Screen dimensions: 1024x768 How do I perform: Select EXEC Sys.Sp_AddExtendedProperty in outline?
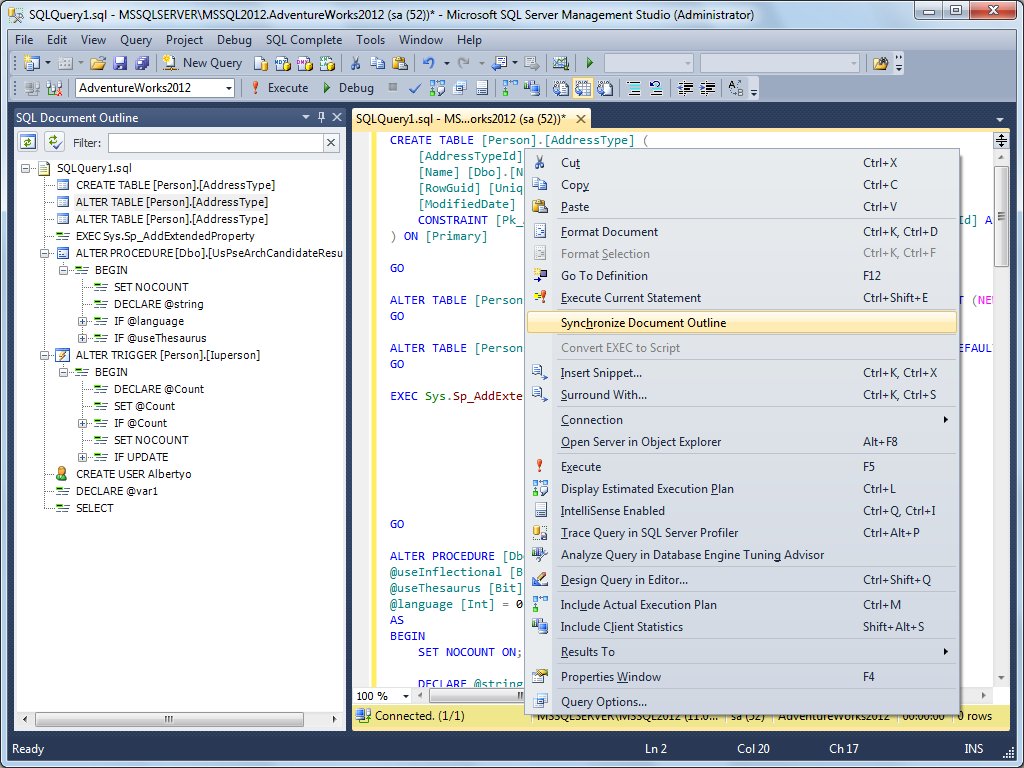pos(165,236)
